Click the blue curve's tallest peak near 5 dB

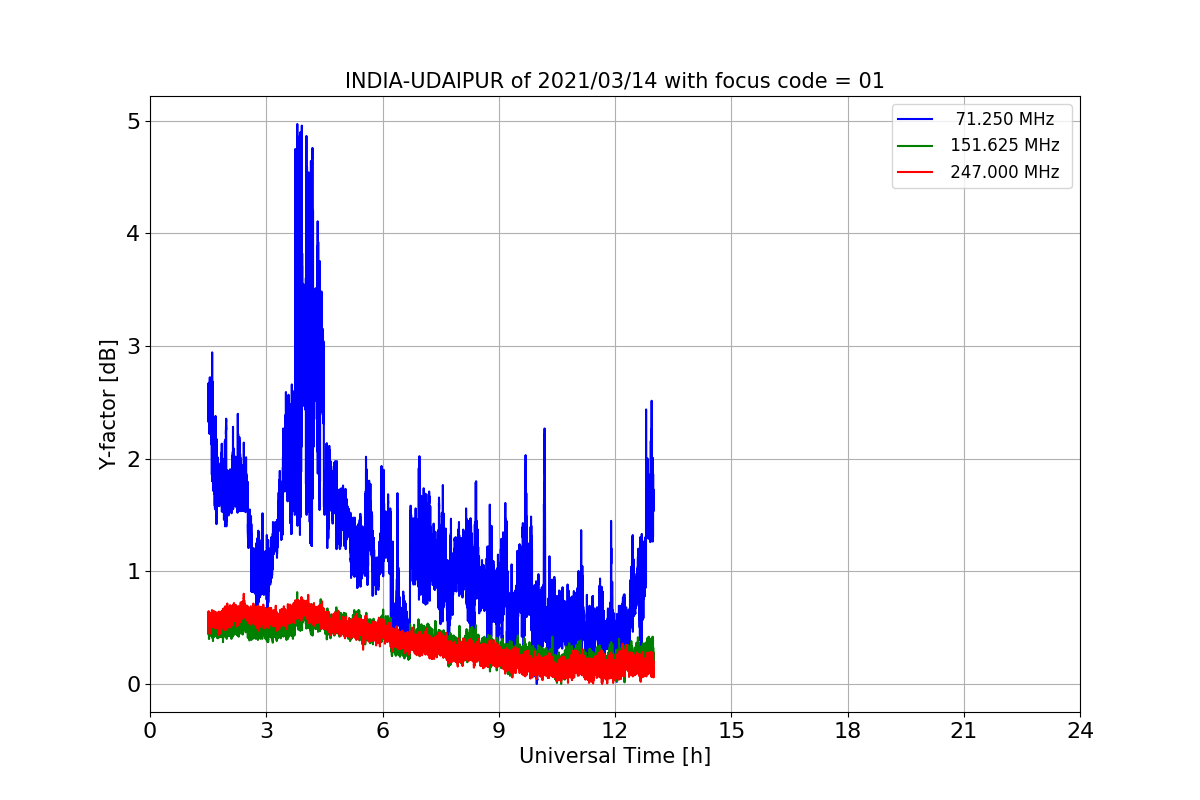[x=298, y=126]
